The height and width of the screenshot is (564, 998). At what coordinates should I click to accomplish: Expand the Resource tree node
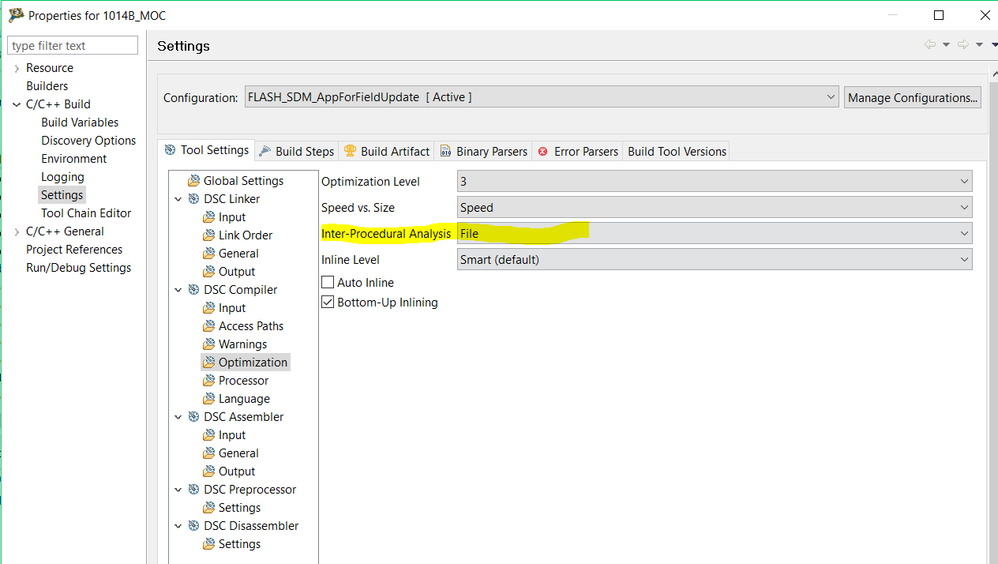17,68
